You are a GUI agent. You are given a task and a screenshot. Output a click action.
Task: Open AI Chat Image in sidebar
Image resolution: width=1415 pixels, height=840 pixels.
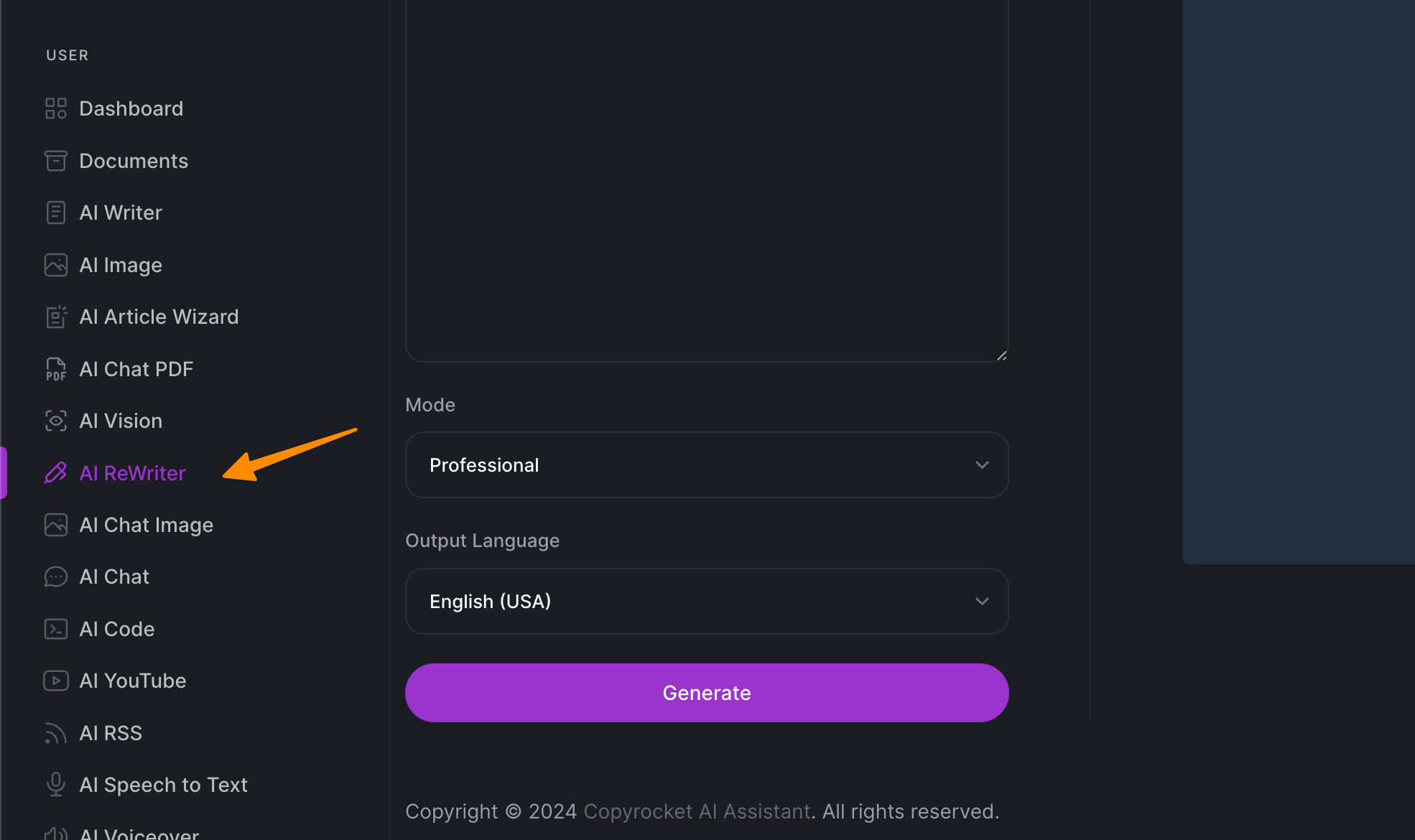coord(146,525)
